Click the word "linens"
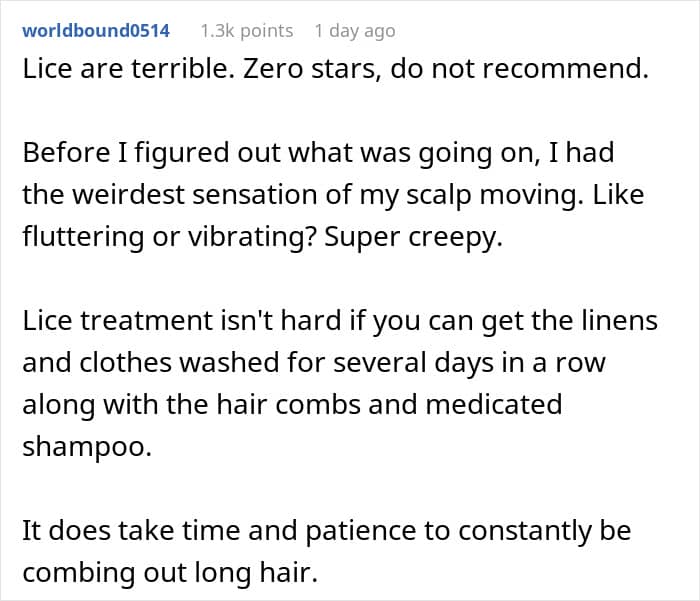 [621, 320]
